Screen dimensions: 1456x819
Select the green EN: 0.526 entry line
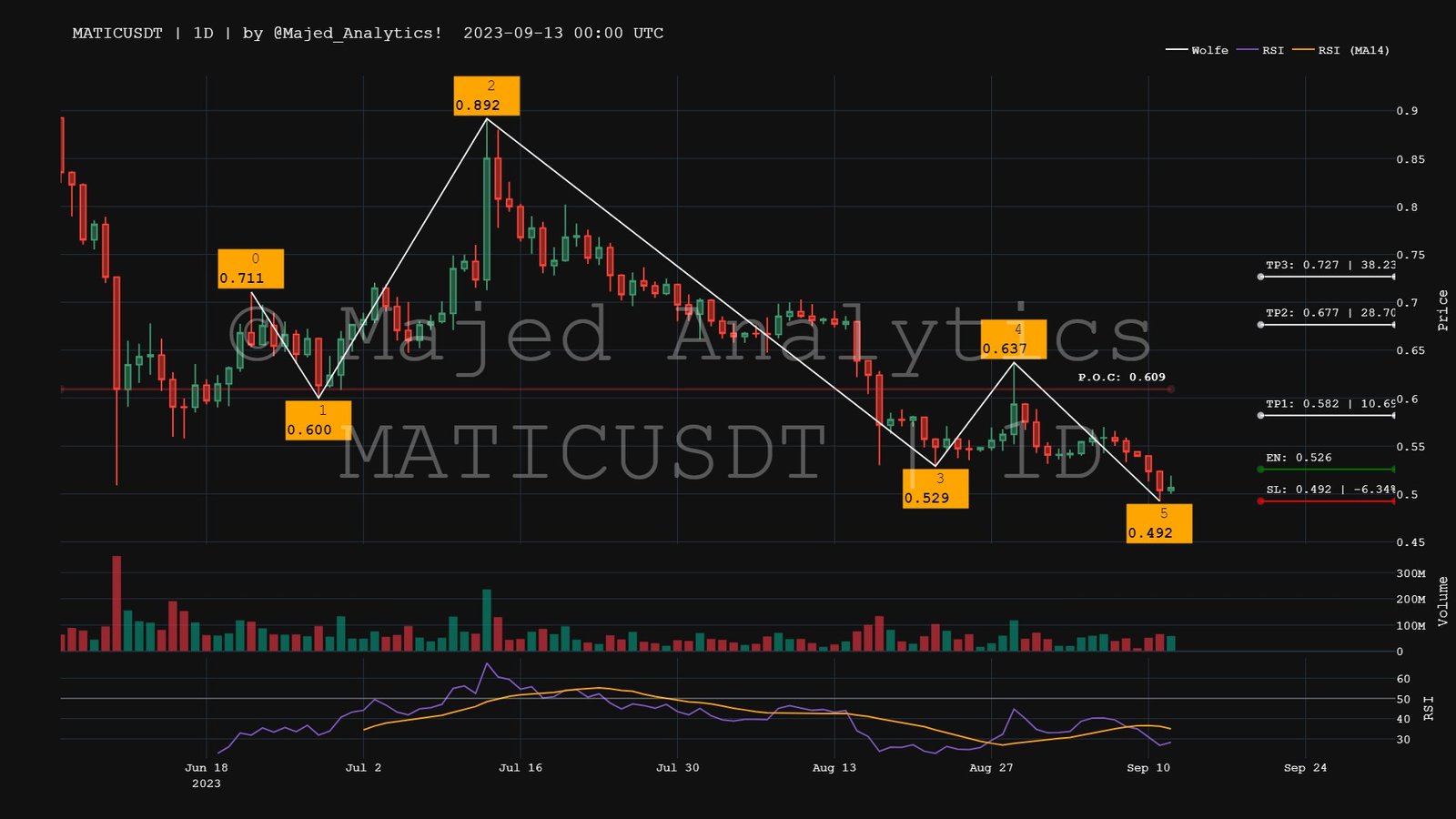pos(1327,470)
